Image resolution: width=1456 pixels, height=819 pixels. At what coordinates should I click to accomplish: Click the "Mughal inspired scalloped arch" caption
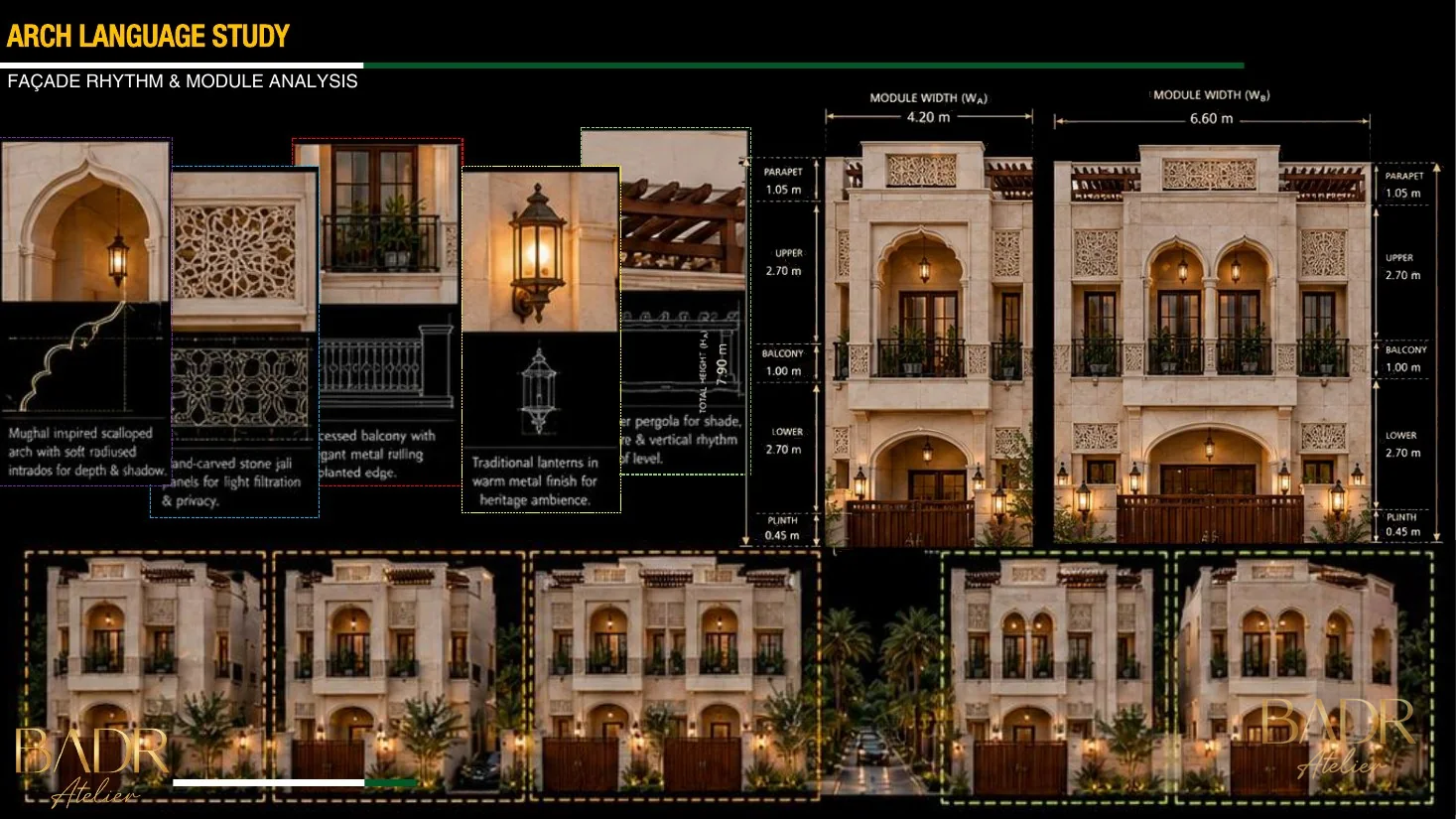(86, 452)
